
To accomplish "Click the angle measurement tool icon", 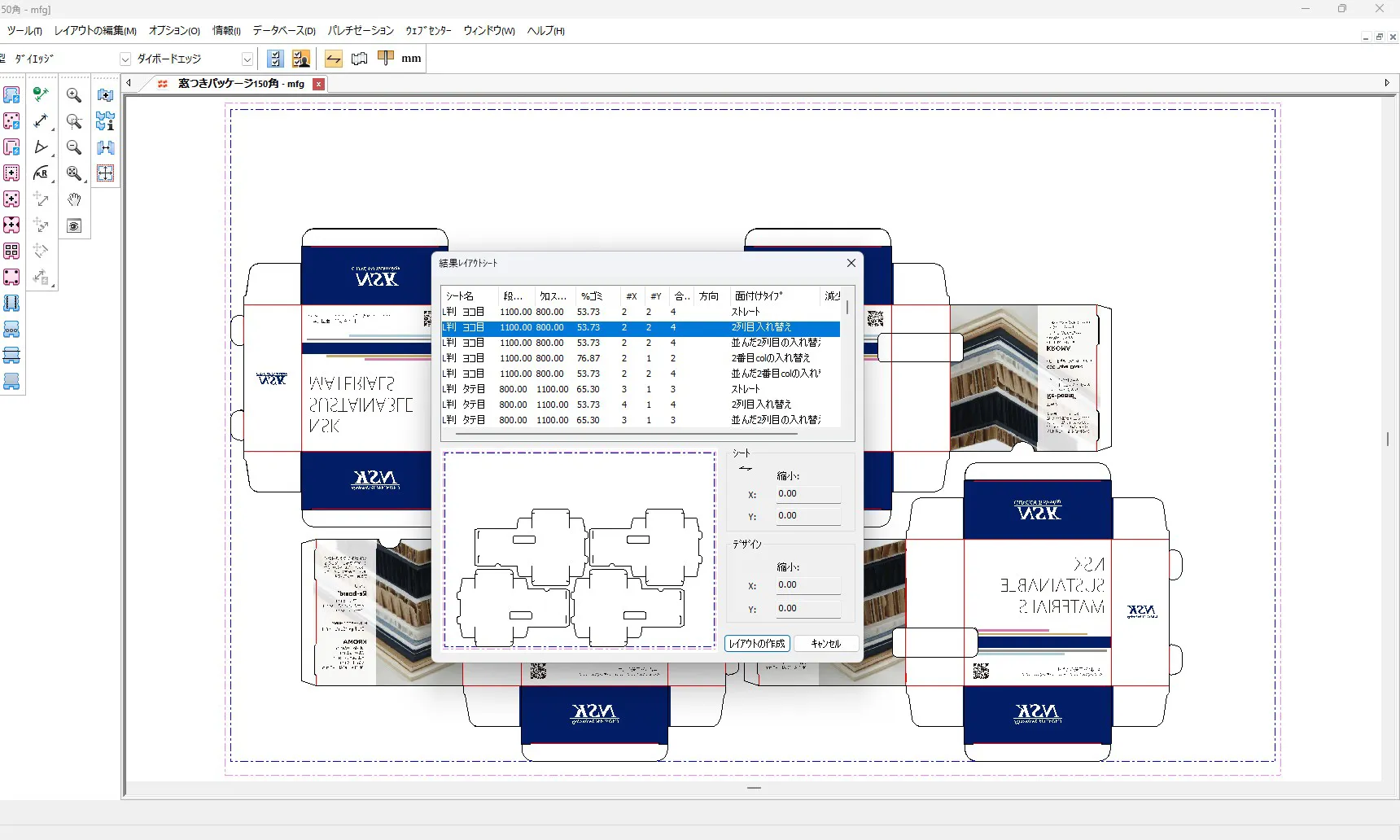I will [42, 147].
